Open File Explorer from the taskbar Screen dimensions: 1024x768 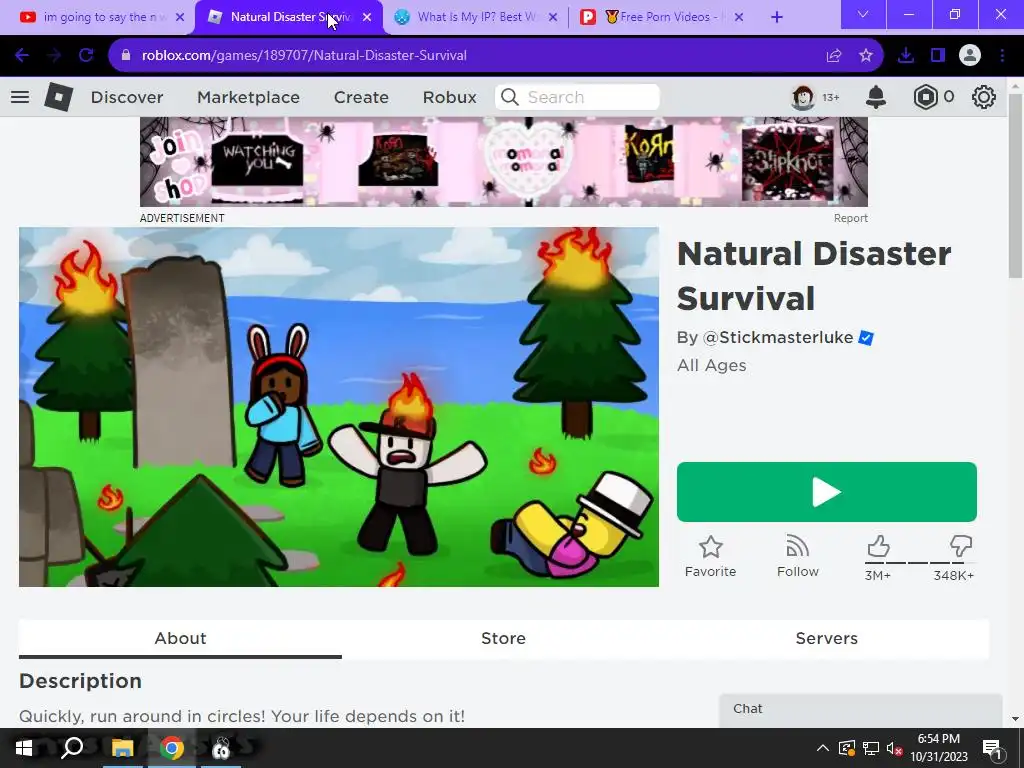coord(122,748)
